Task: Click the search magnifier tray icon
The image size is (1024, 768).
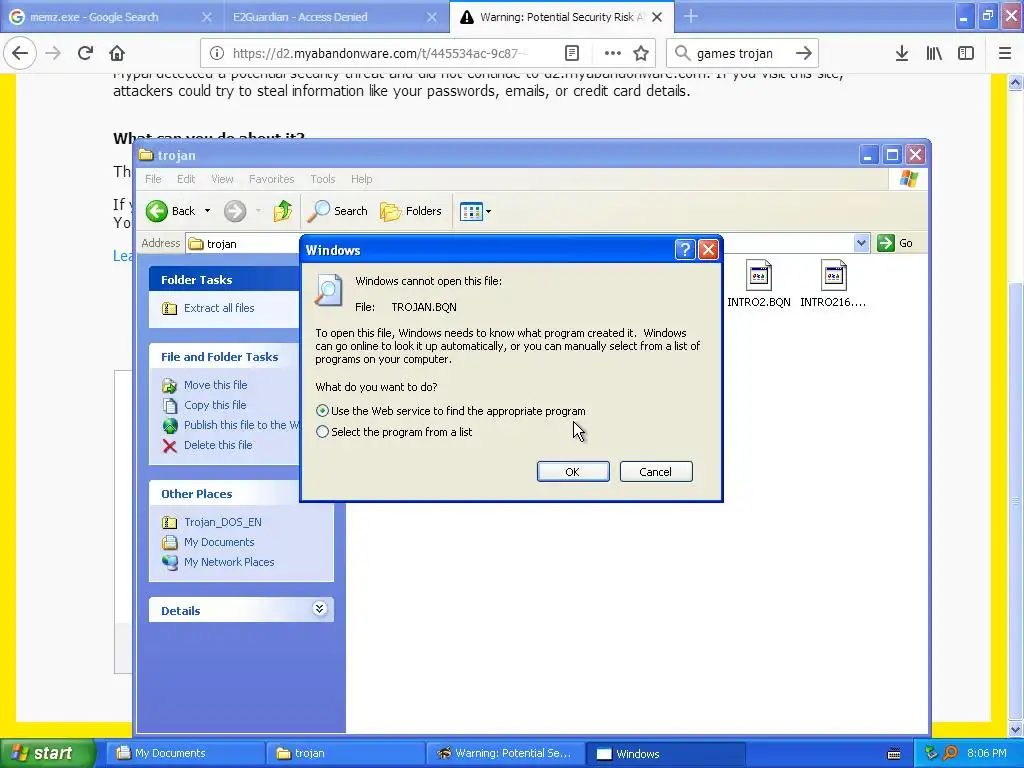Action: pos(950,753)
